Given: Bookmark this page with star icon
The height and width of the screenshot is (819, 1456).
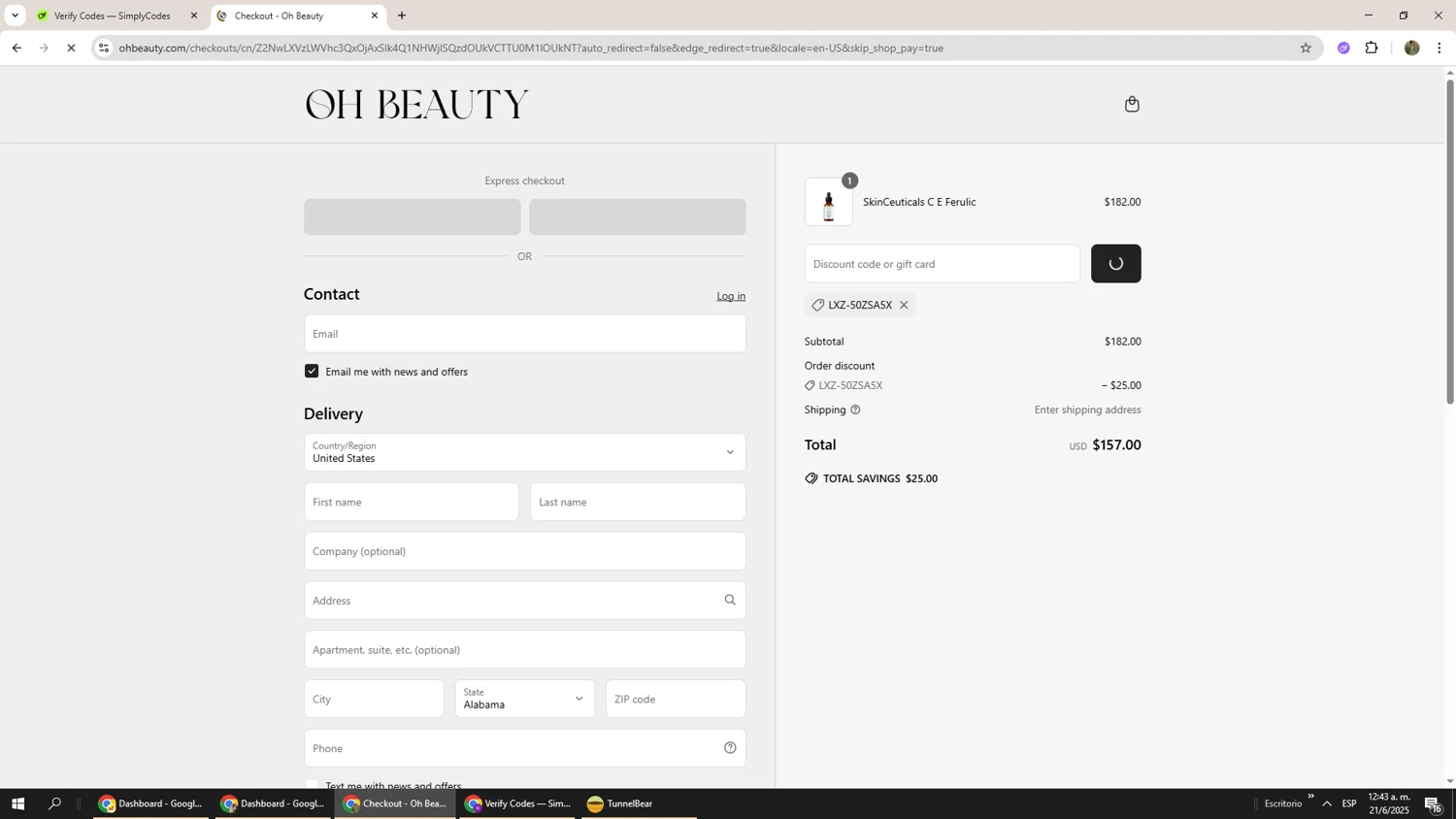Looking at the screenshot, I should click(1306, 48).
